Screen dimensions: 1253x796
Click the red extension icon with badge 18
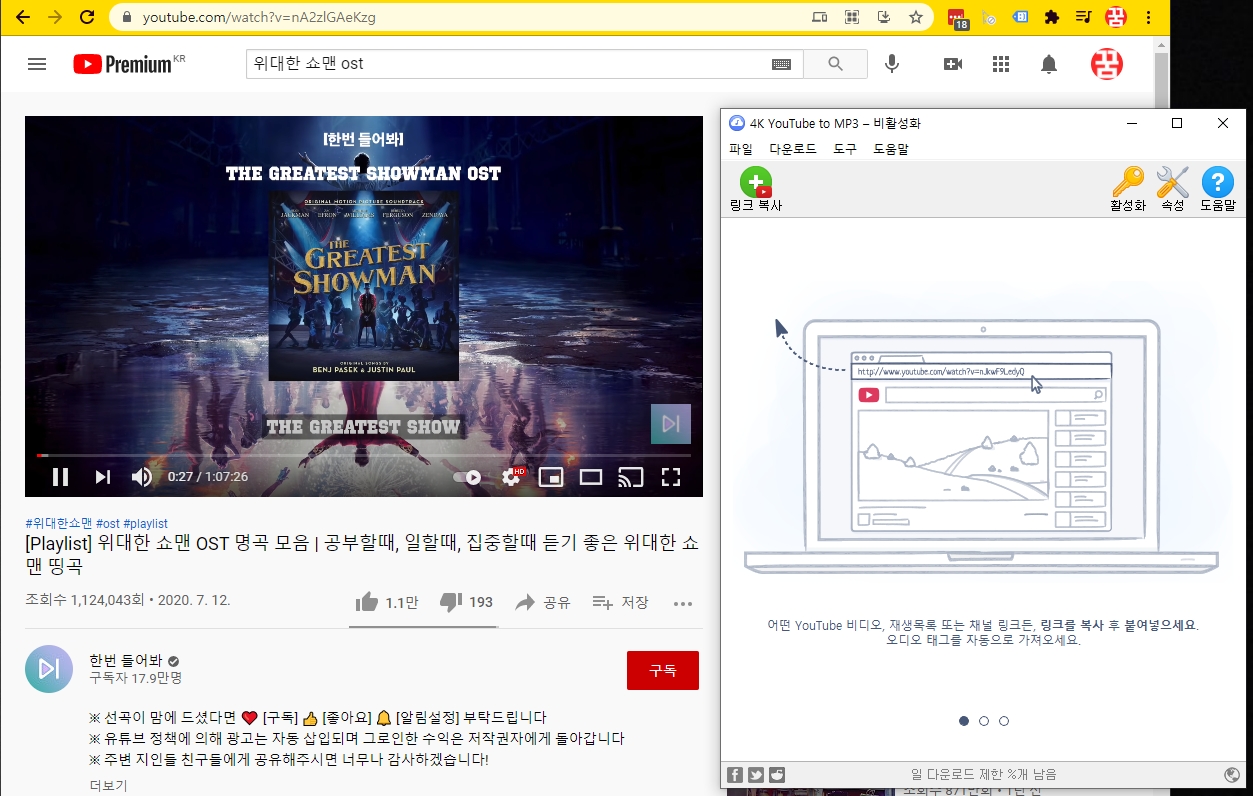pos(957,18)
